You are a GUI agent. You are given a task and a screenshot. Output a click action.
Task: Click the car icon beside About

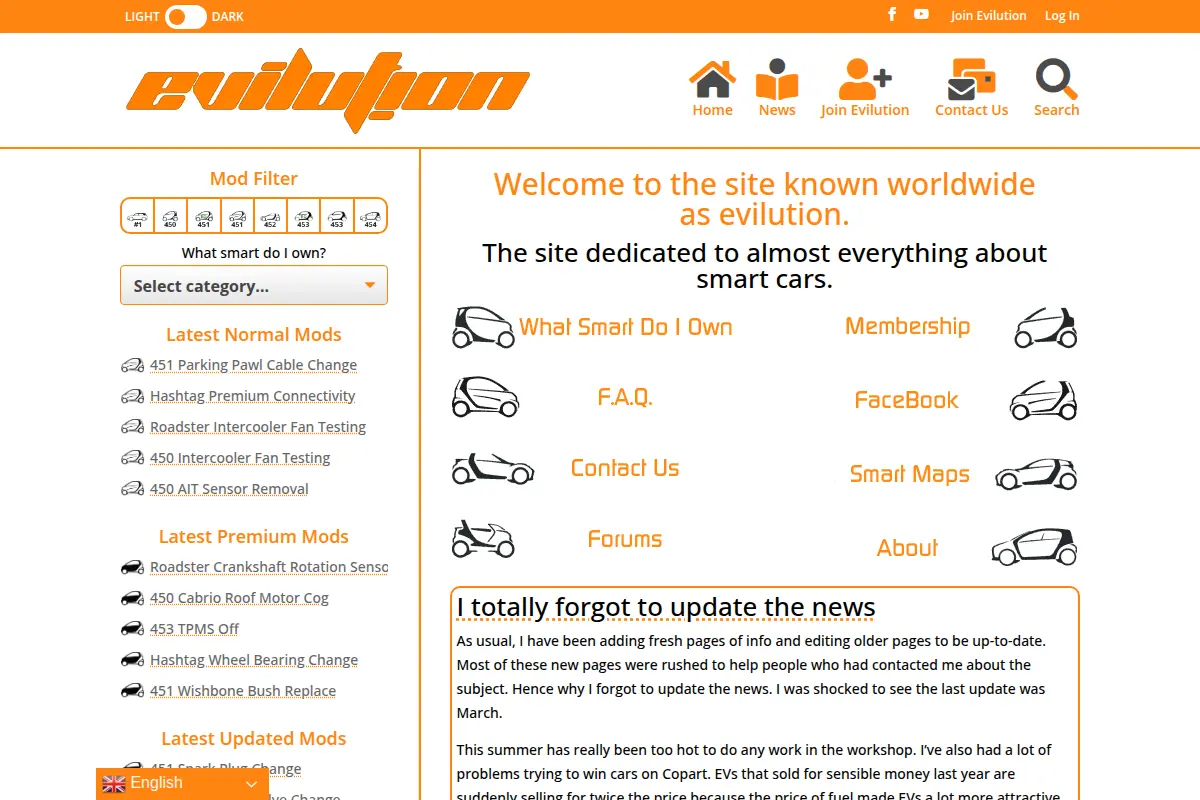1035,547
